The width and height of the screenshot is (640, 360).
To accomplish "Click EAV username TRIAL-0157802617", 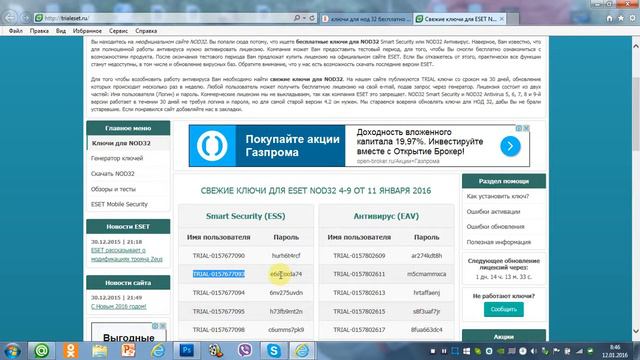I will click(359, 330).
